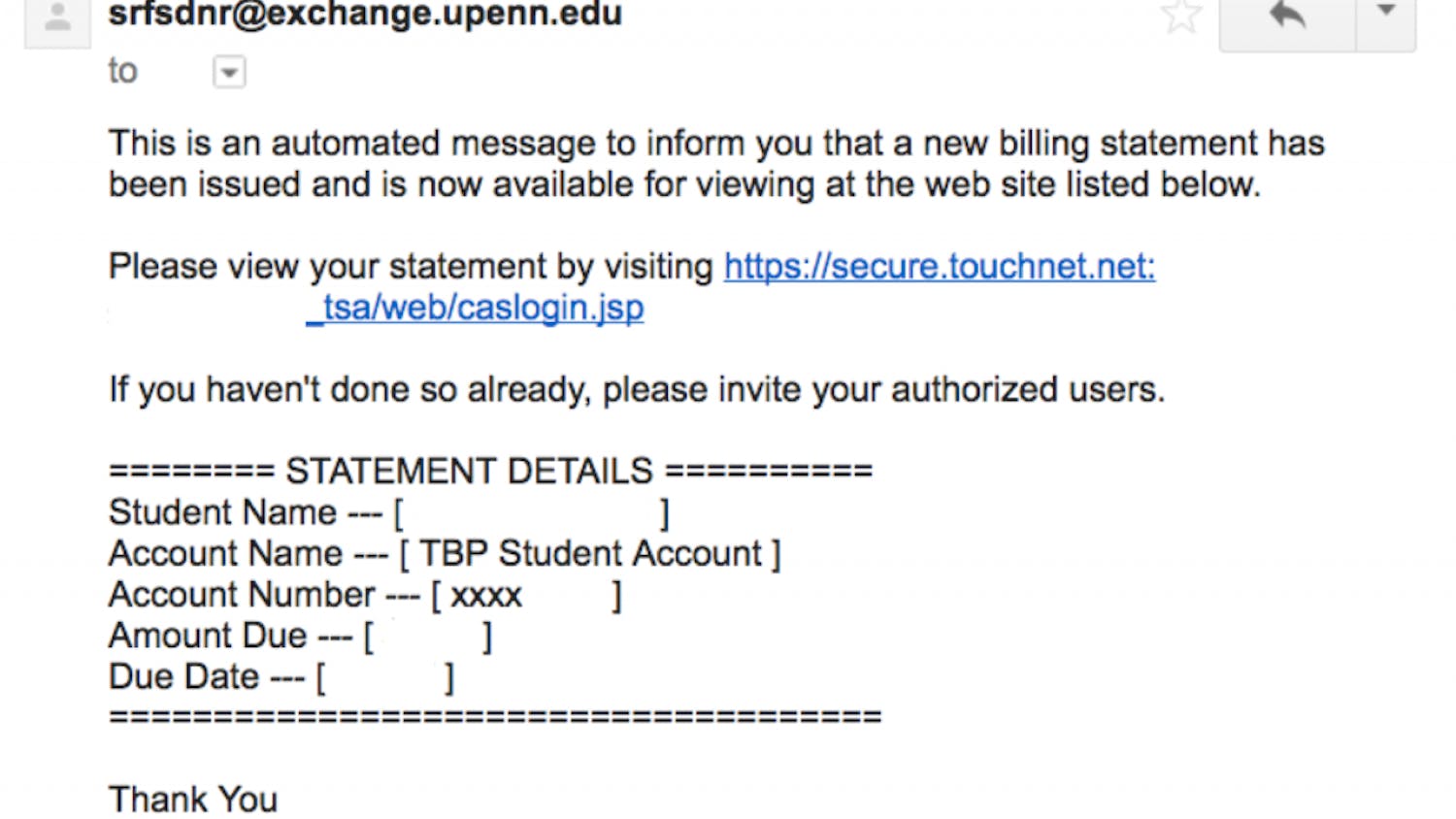This screenshot has height=819, width=1456.
Task: Open more options arrow beside reply
Action: (x=1386, y=14)
